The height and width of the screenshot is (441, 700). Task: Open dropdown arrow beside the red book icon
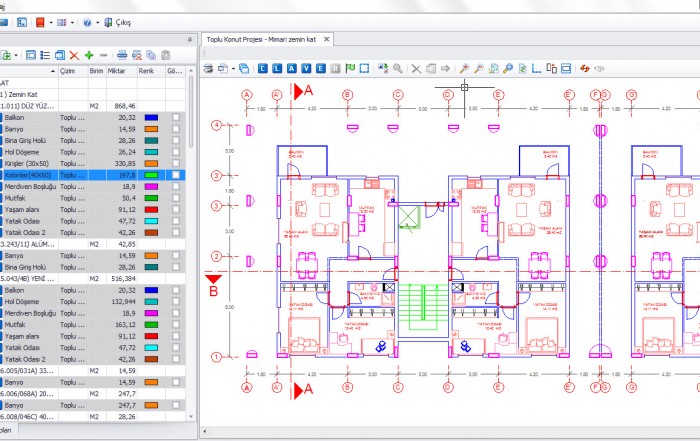[50, 22]
